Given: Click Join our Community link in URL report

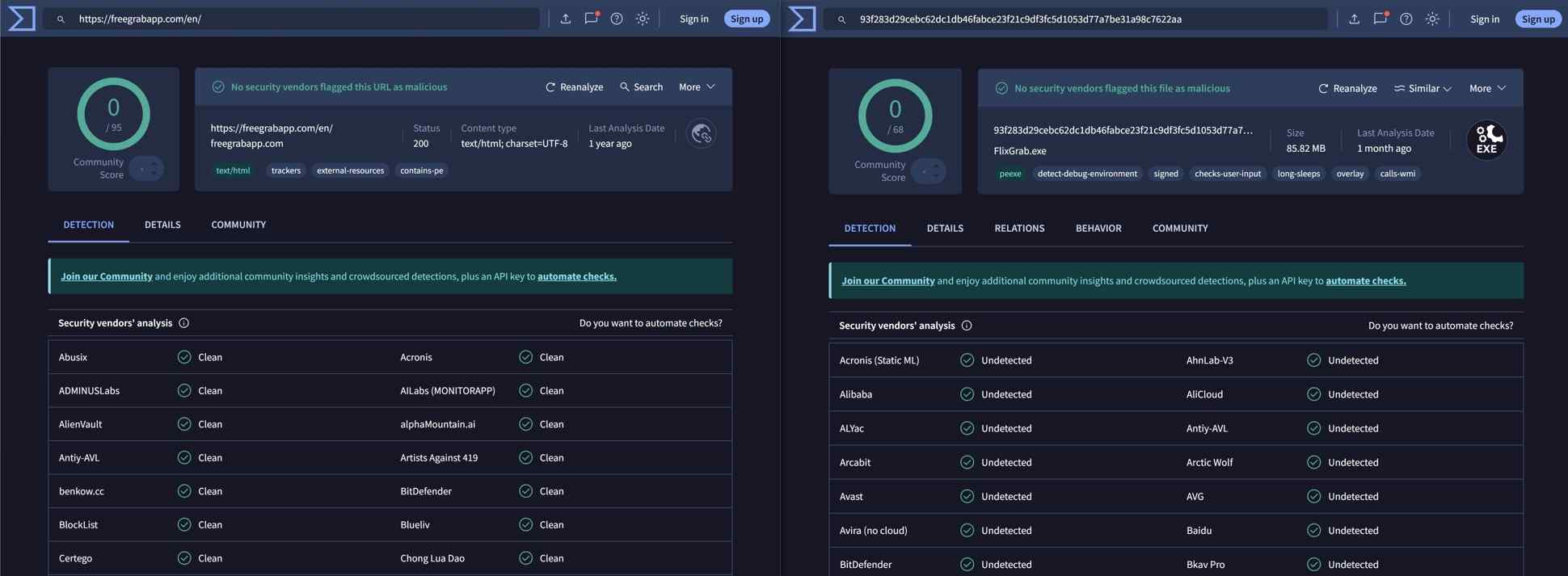Looking at the screenshot, I should (x=107, y=276).
